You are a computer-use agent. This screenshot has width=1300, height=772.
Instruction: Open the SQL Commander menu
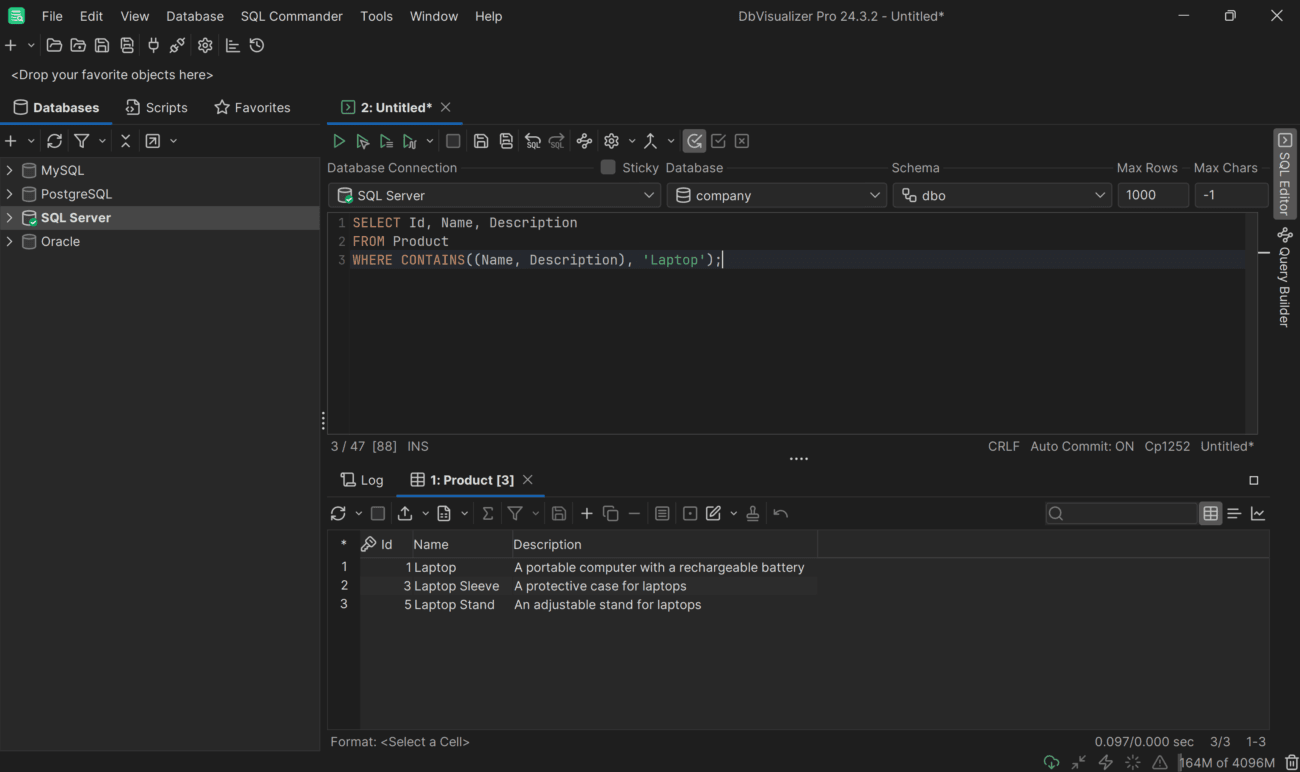click(x=291, y=16)
